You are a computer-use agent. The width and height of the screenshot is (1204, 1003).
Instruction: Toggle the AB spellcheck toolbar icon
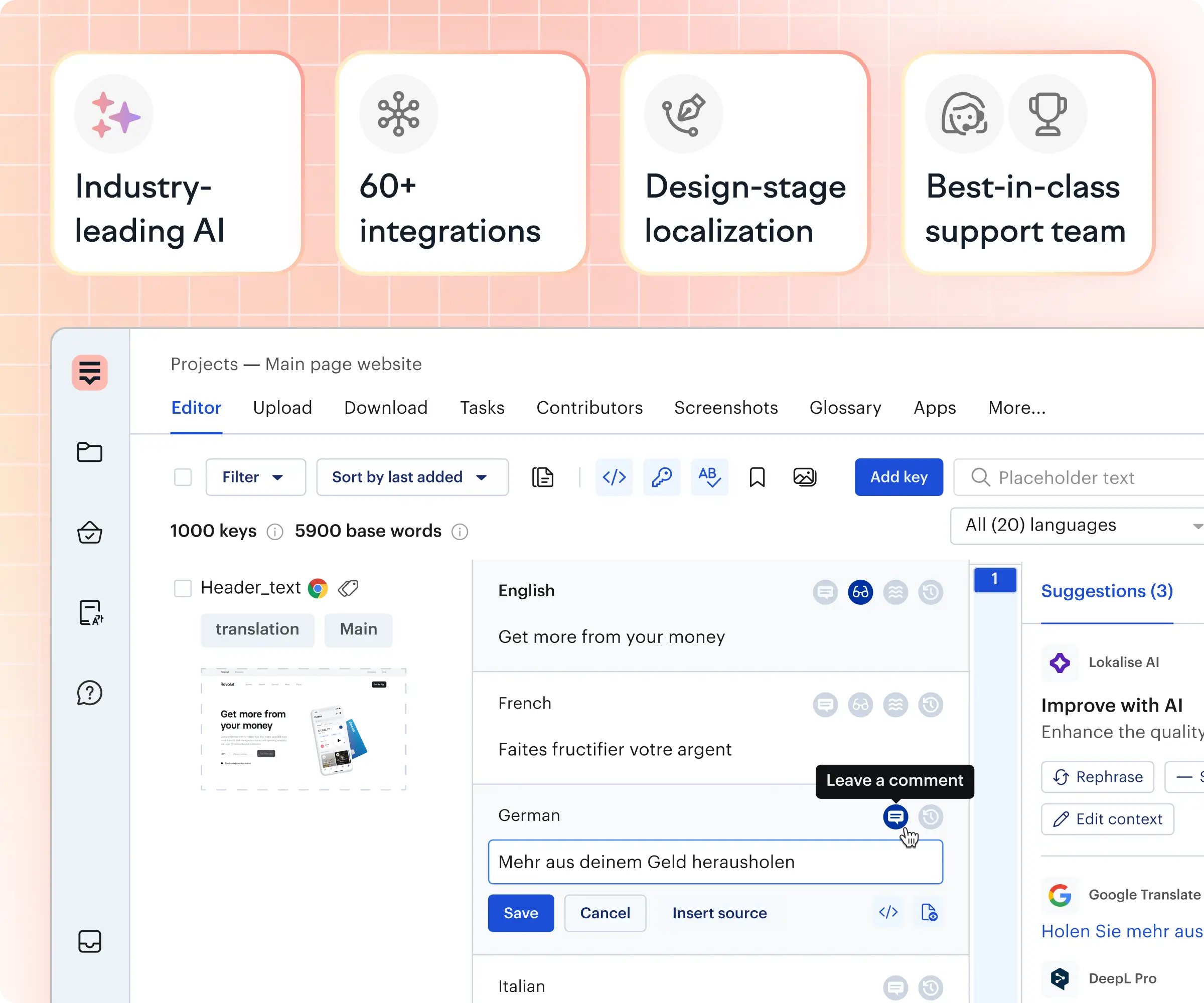pos(709,477)
